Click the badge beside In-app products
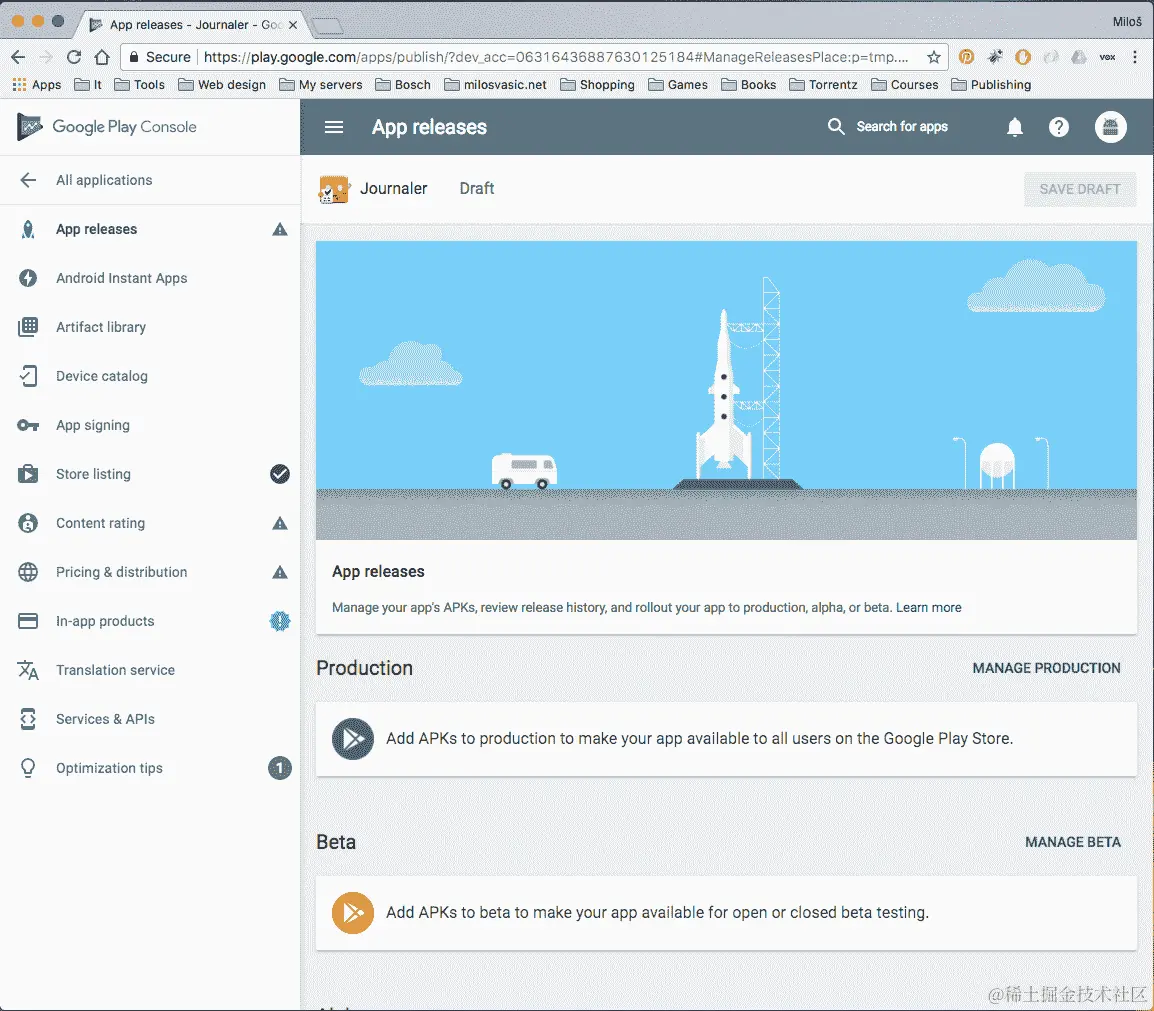The image size is (1154, 1011). [x=280, y=621]
